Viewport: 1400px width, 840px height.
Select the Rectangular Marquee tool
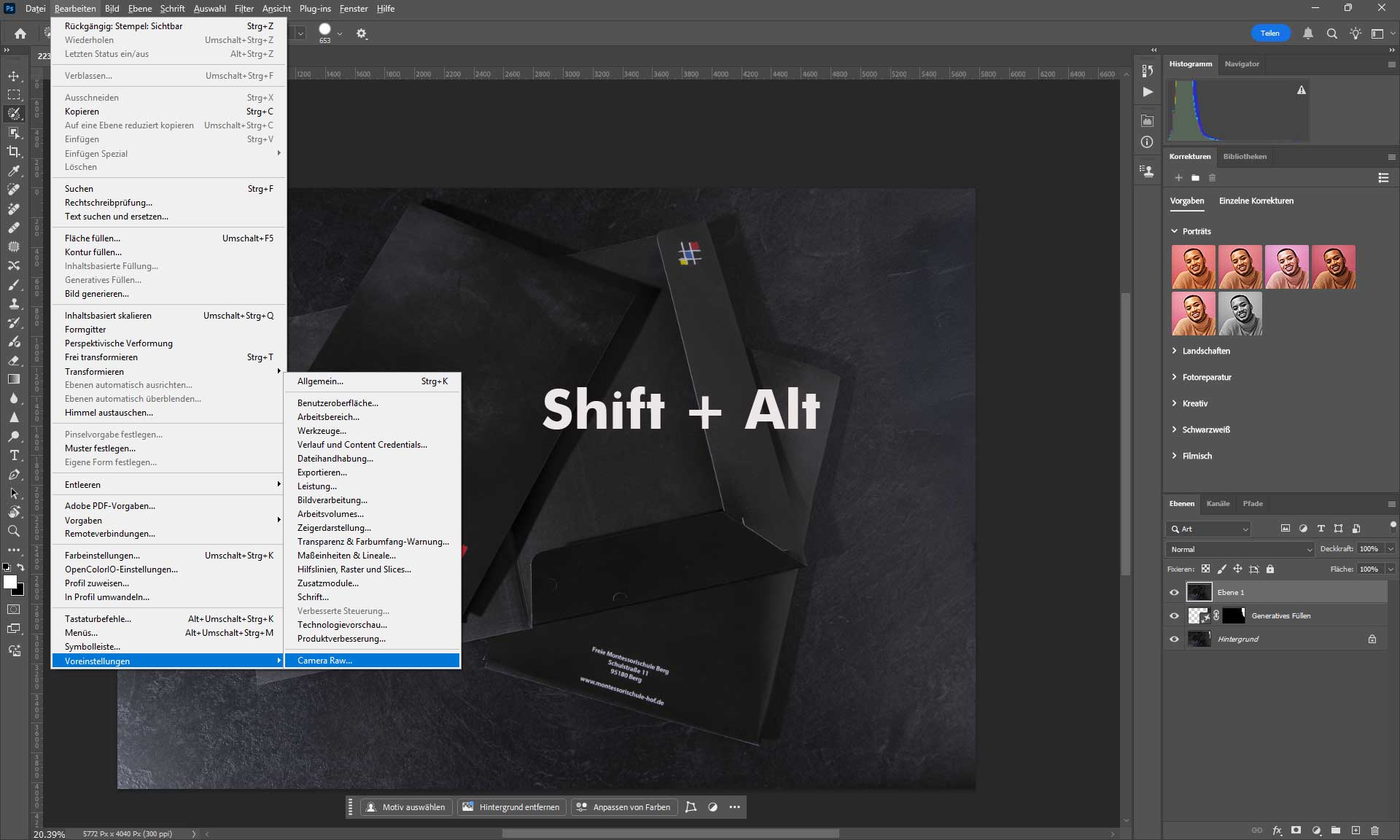14,95
